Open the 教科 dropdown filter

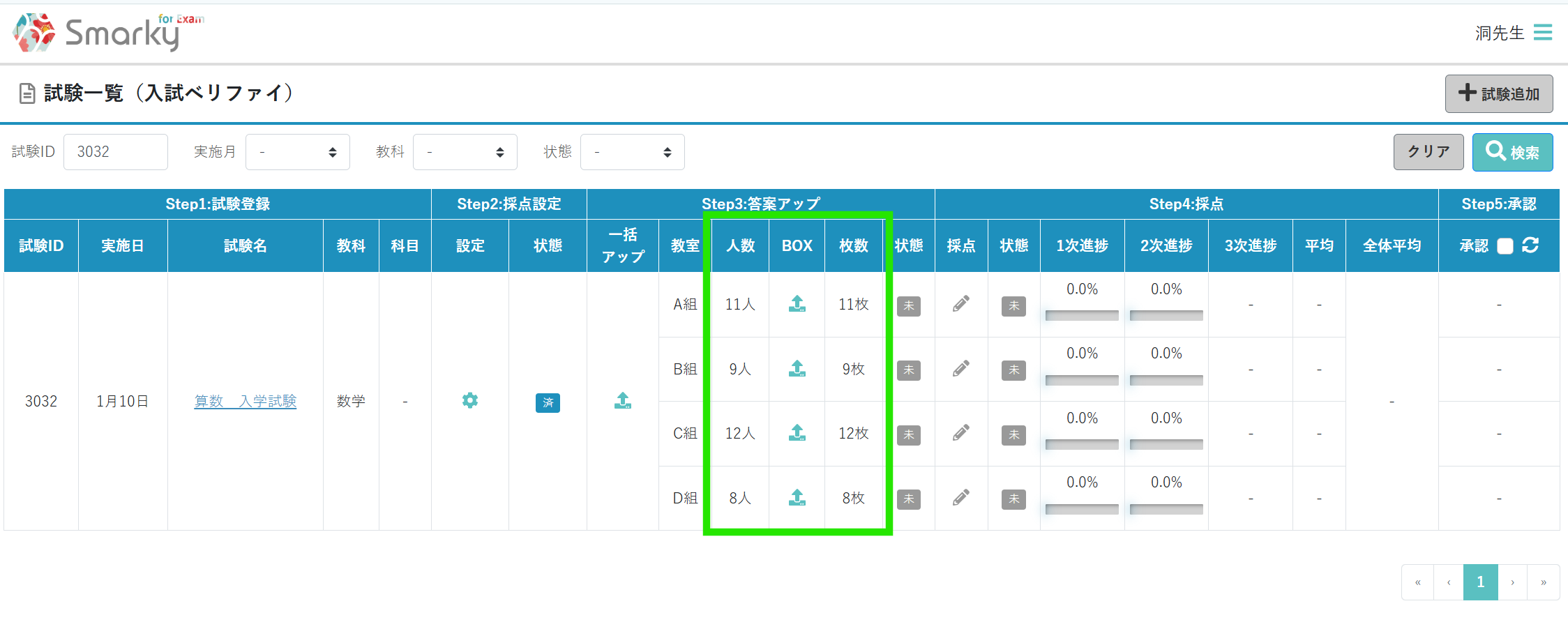coord(465,152)
